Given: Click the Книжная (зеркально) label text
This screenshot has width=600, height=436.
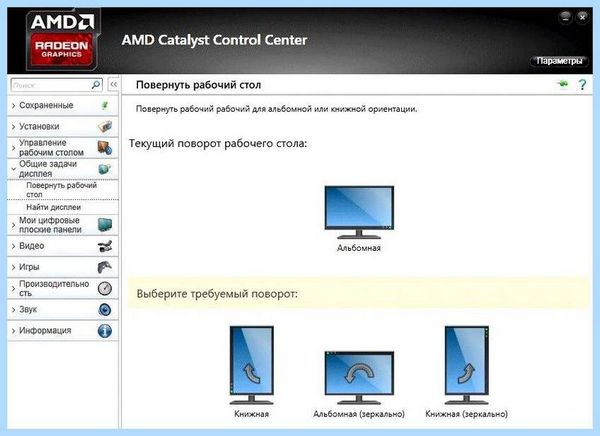Looking at the screenshot, I should (466, 414).
